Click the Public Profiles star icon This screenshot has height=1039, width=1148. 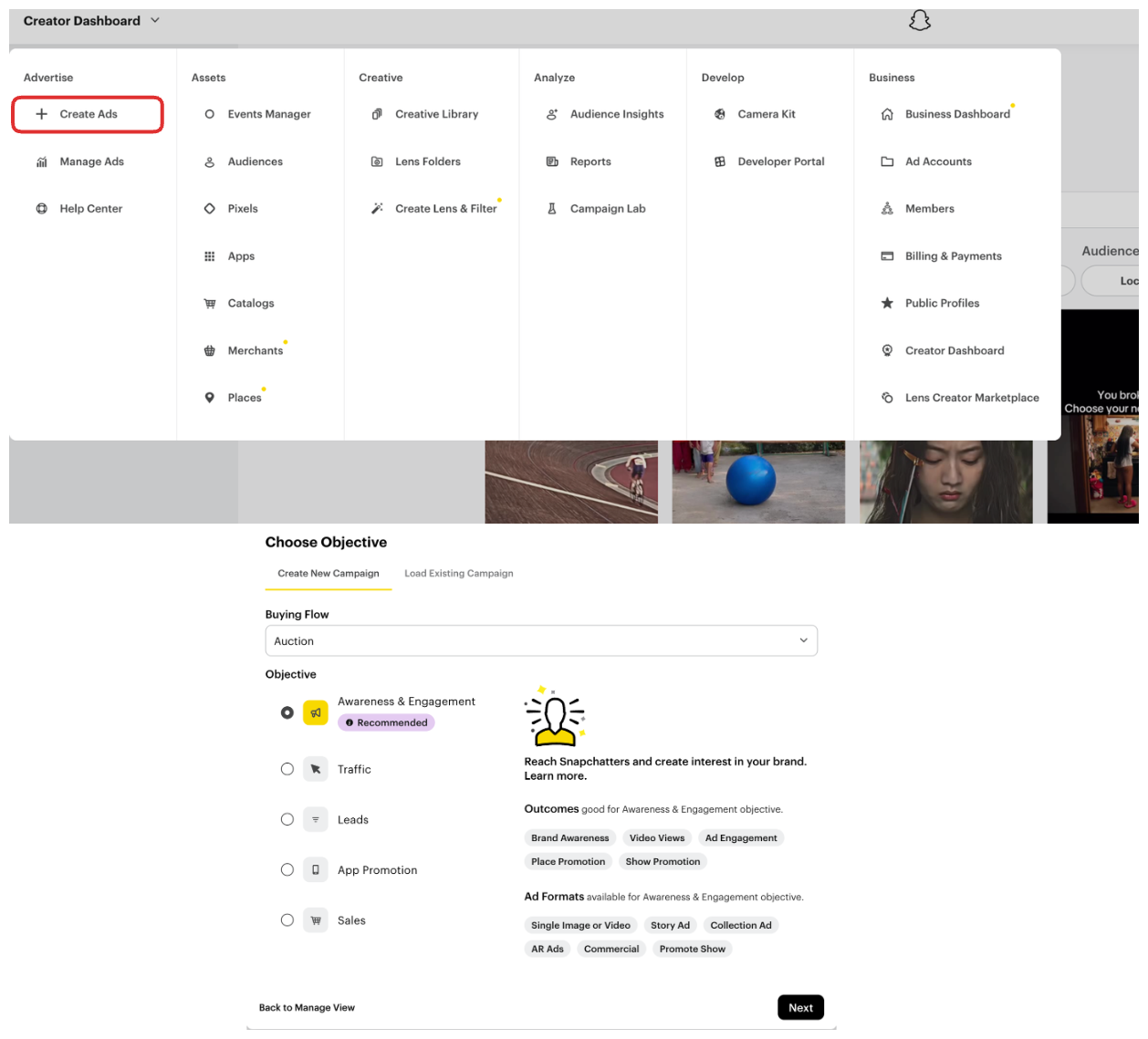[x=887, y=304]
